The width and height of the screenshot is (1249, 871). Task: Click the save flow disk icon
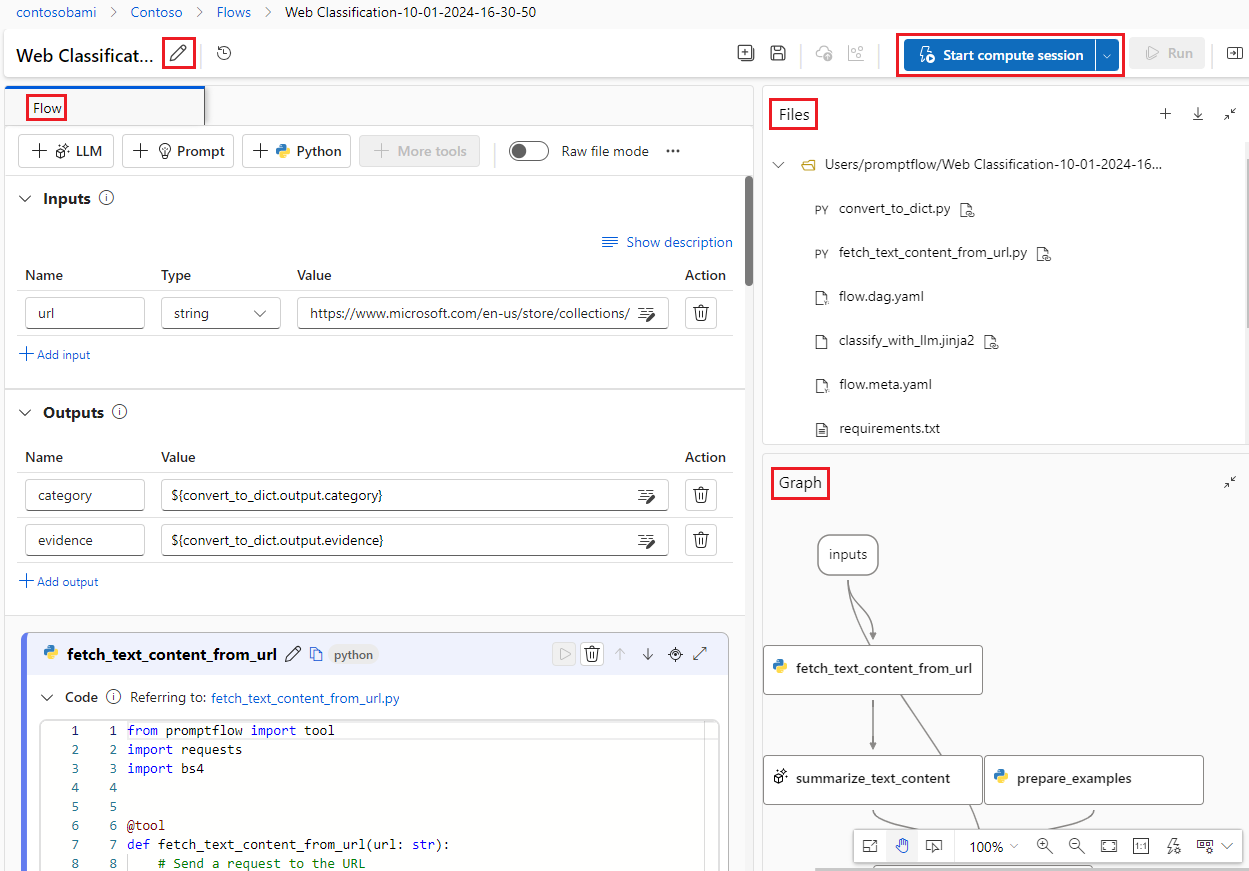click(x=778, y=54)
